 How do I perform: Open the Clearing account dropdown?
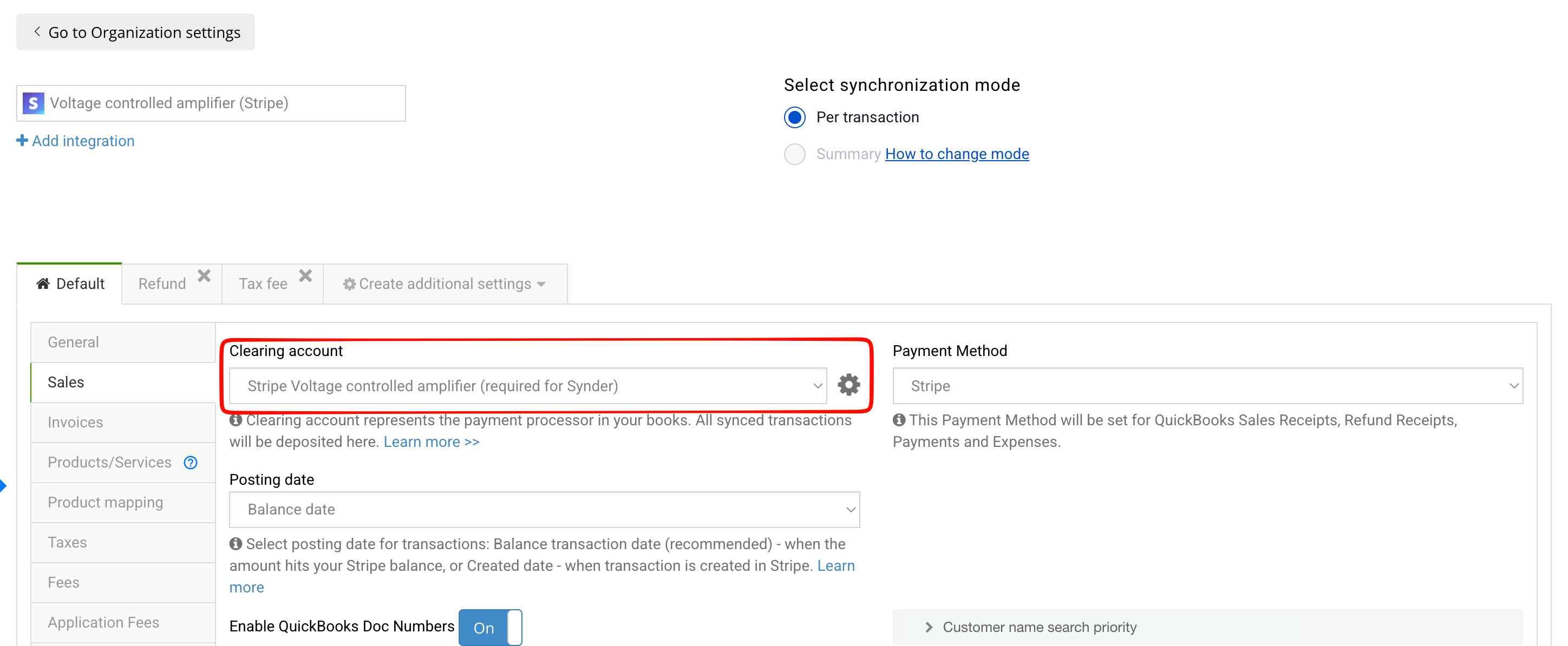(x=528, y=386)
